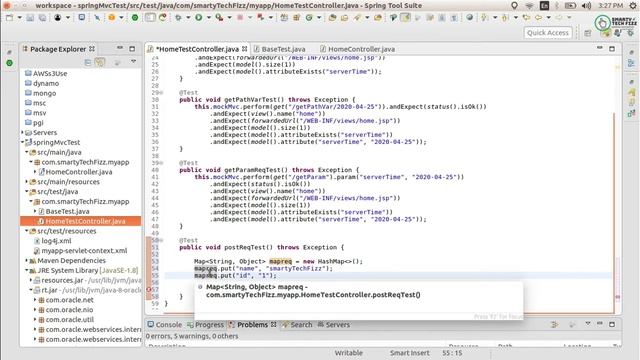Expand the src/main/resources folder
This screenshot has height=360, width=640.
click(27, 182)
